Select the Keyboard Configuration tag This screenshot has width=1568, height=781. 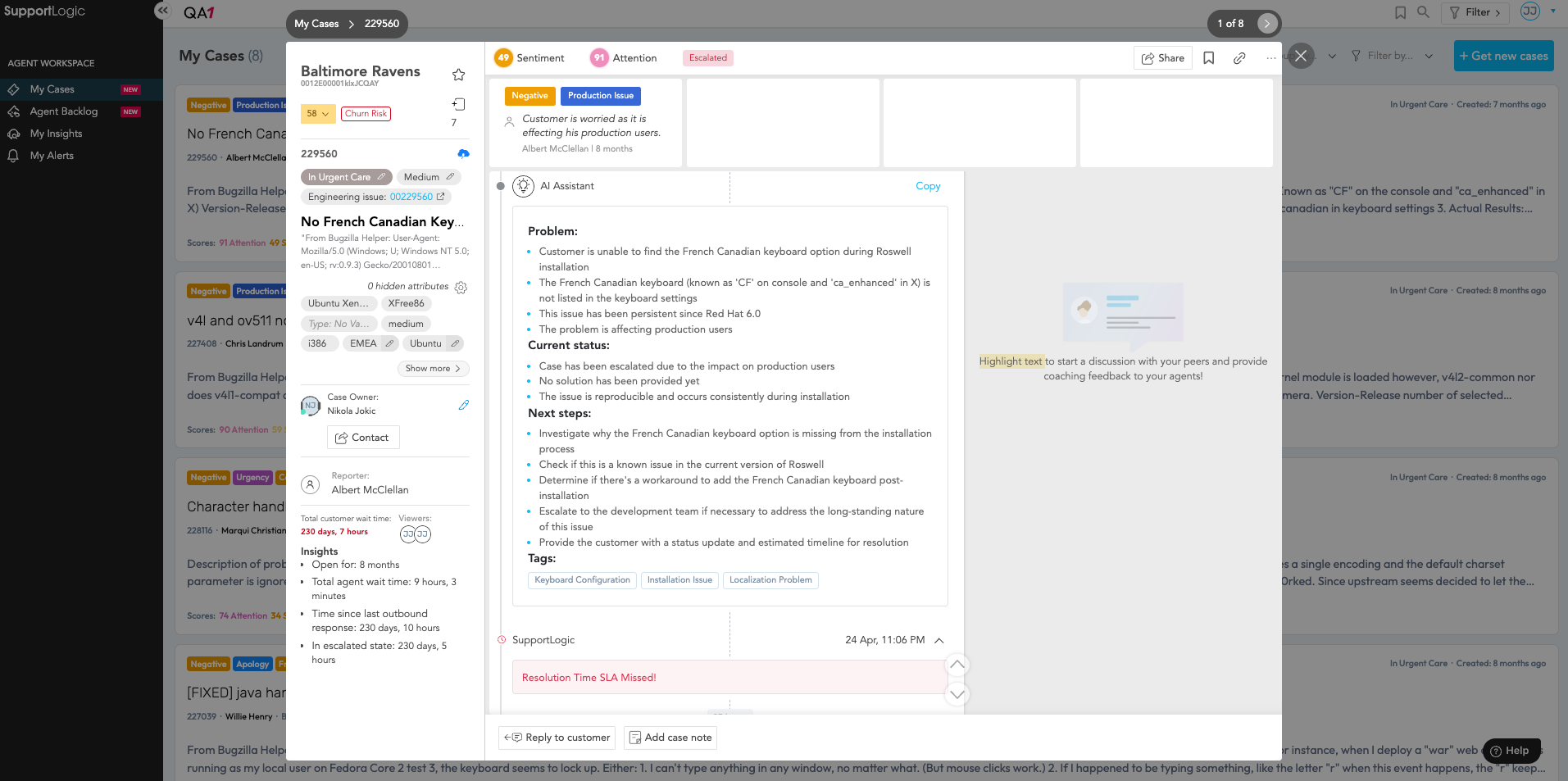[582, 580]
